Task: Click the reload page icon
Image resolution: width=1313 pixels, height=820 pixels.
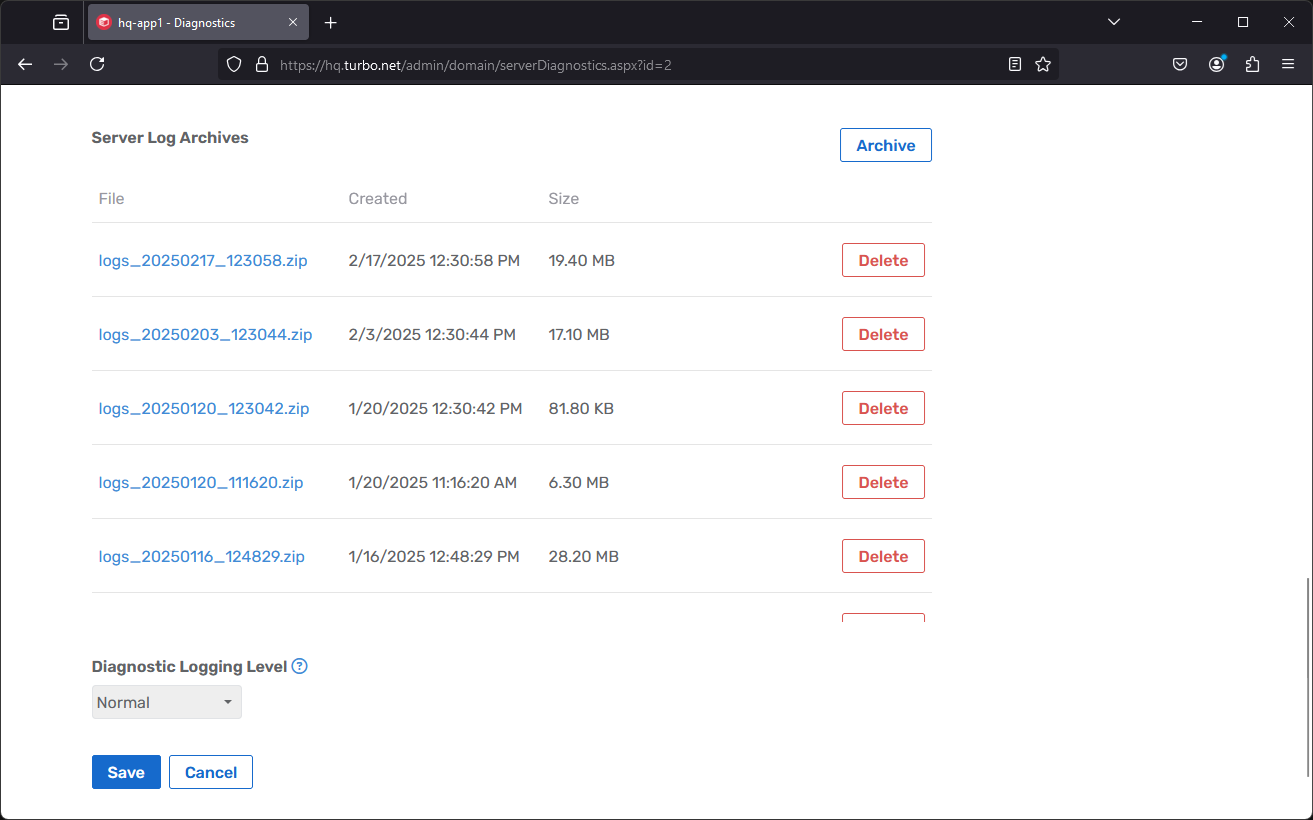Action: (97, 64)
